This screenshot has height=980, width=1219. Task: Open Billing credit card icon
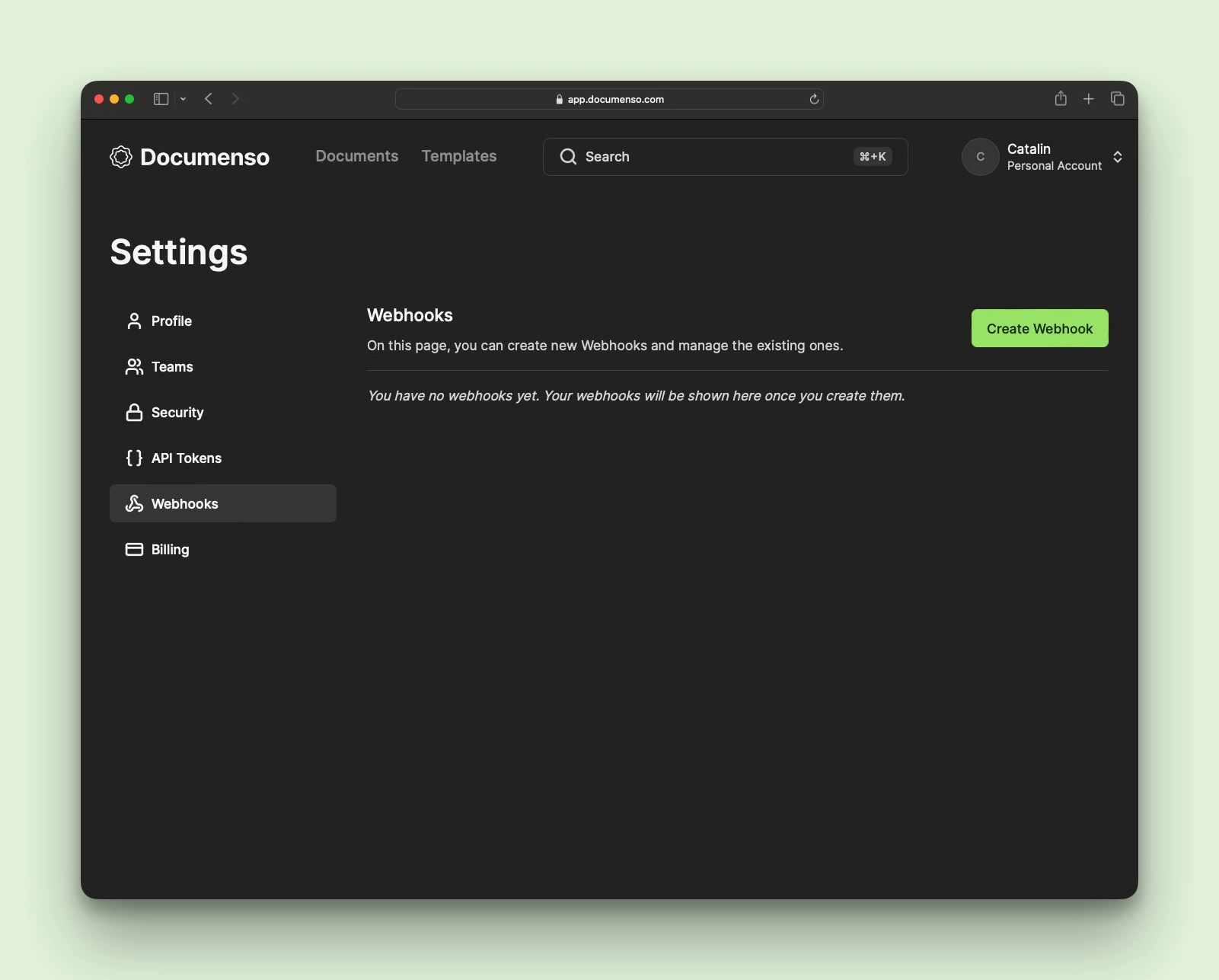(x=134, y=550)
